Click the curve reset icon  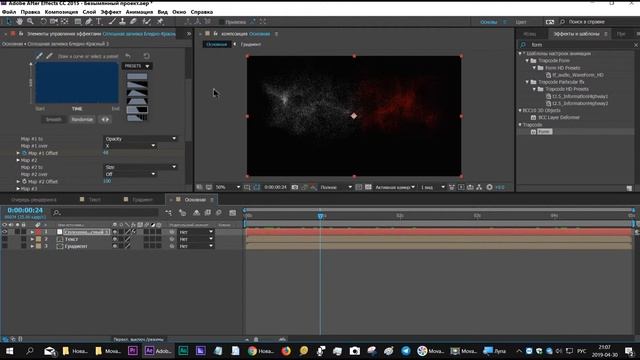coord(146,56)
